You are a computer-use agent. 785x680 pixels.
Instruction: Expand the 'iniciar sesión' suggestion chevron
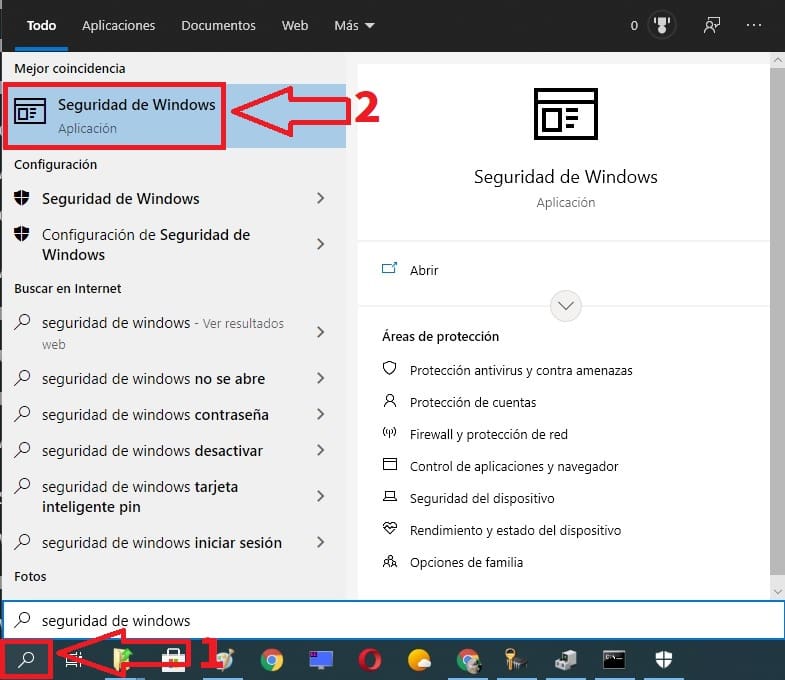(x=320, y=542)
